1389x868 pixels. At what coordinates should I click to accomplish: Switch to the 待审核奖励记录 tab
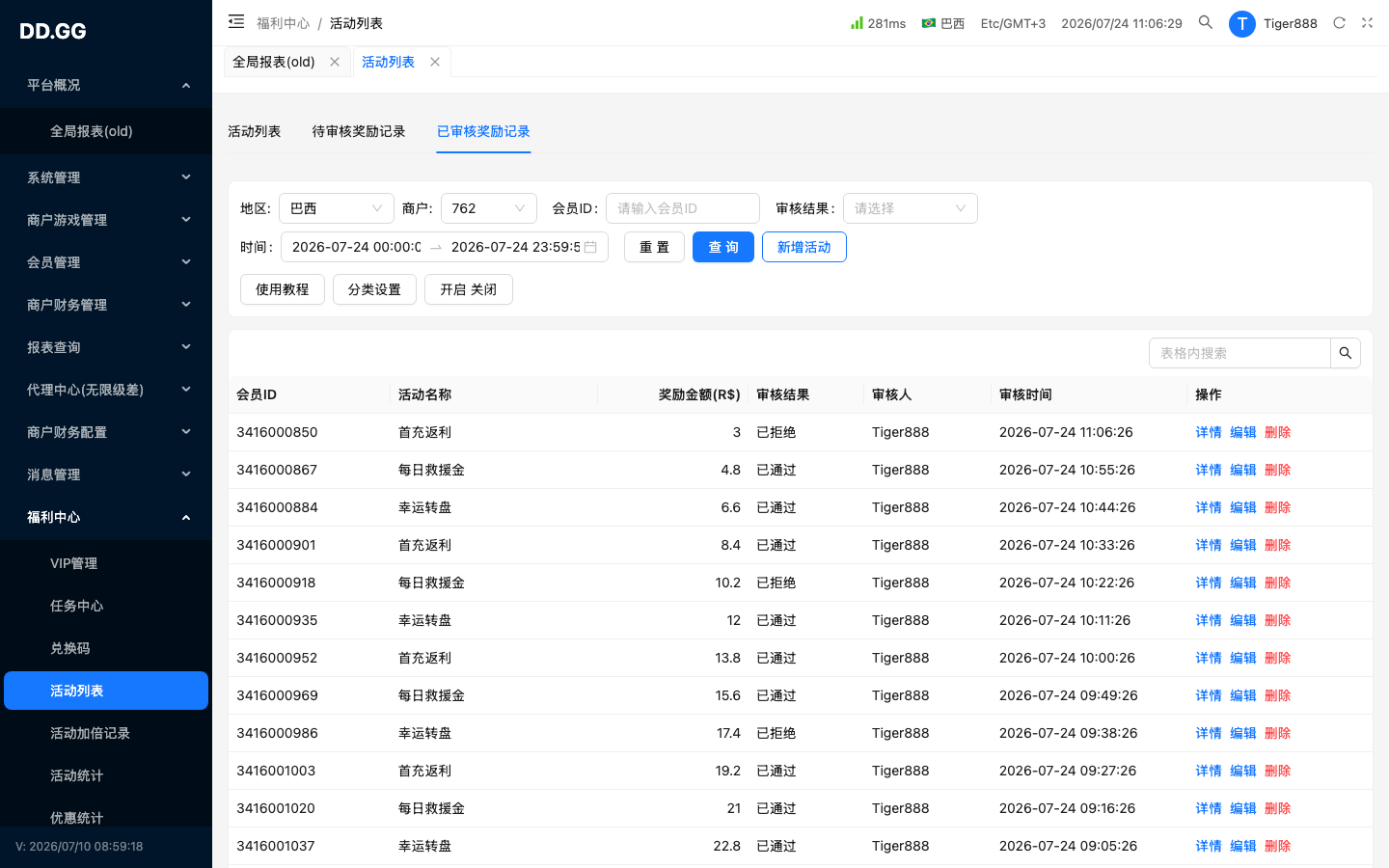(359, 131)
